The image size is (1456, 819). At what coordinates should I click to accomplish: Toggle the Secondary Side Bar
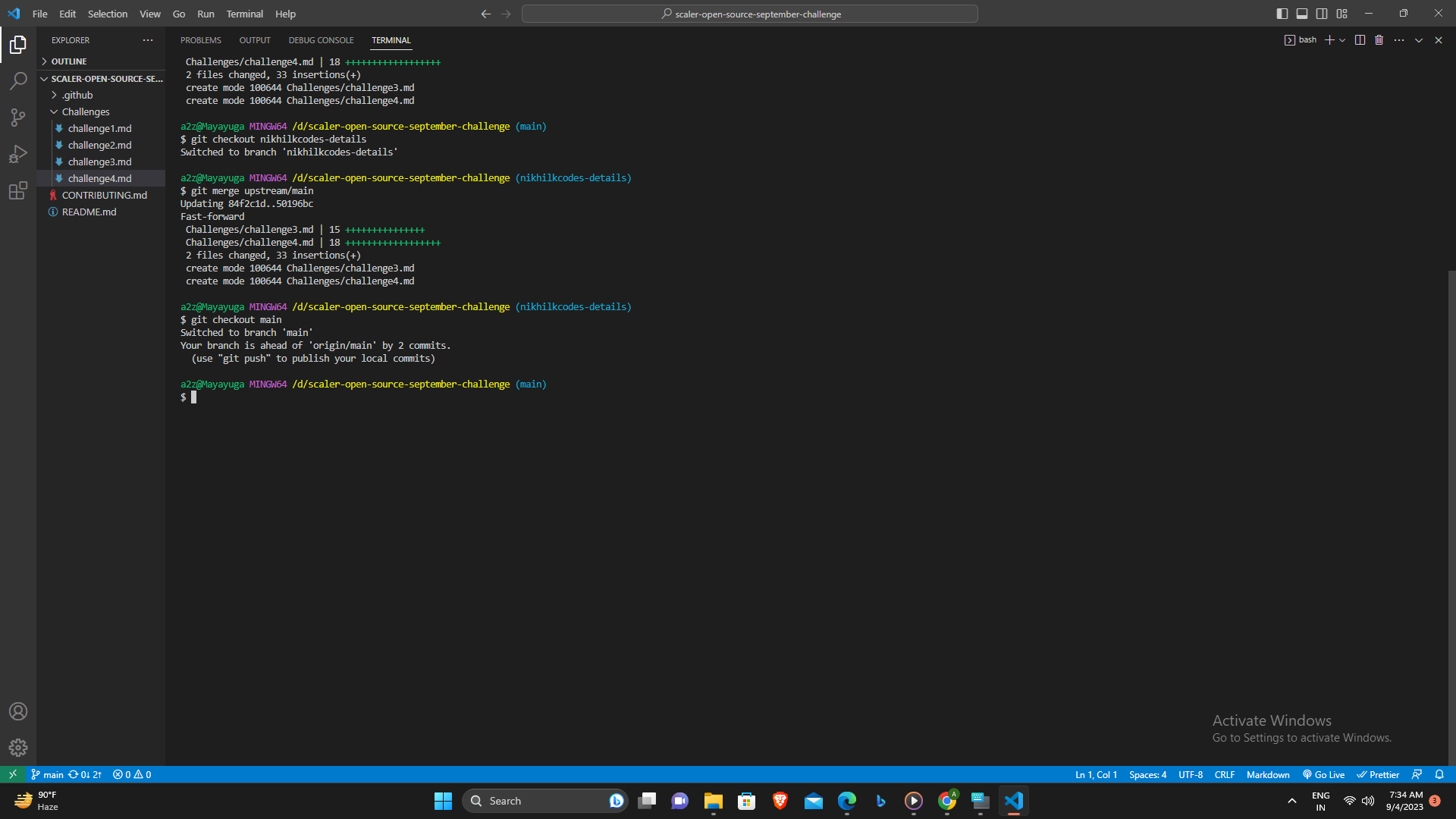[1322, 13]
